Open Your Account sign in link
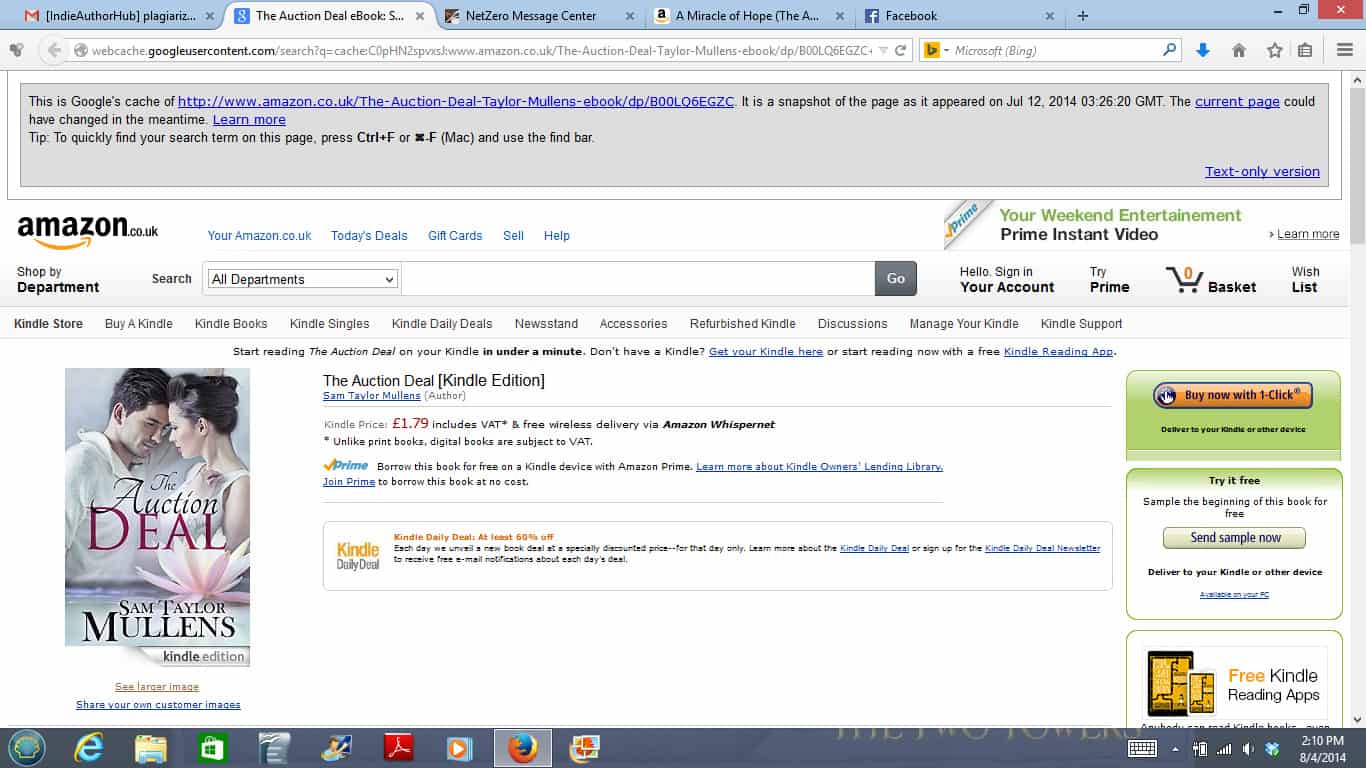This screenshot has width=1366, height=768. [x=1007, y=279]
